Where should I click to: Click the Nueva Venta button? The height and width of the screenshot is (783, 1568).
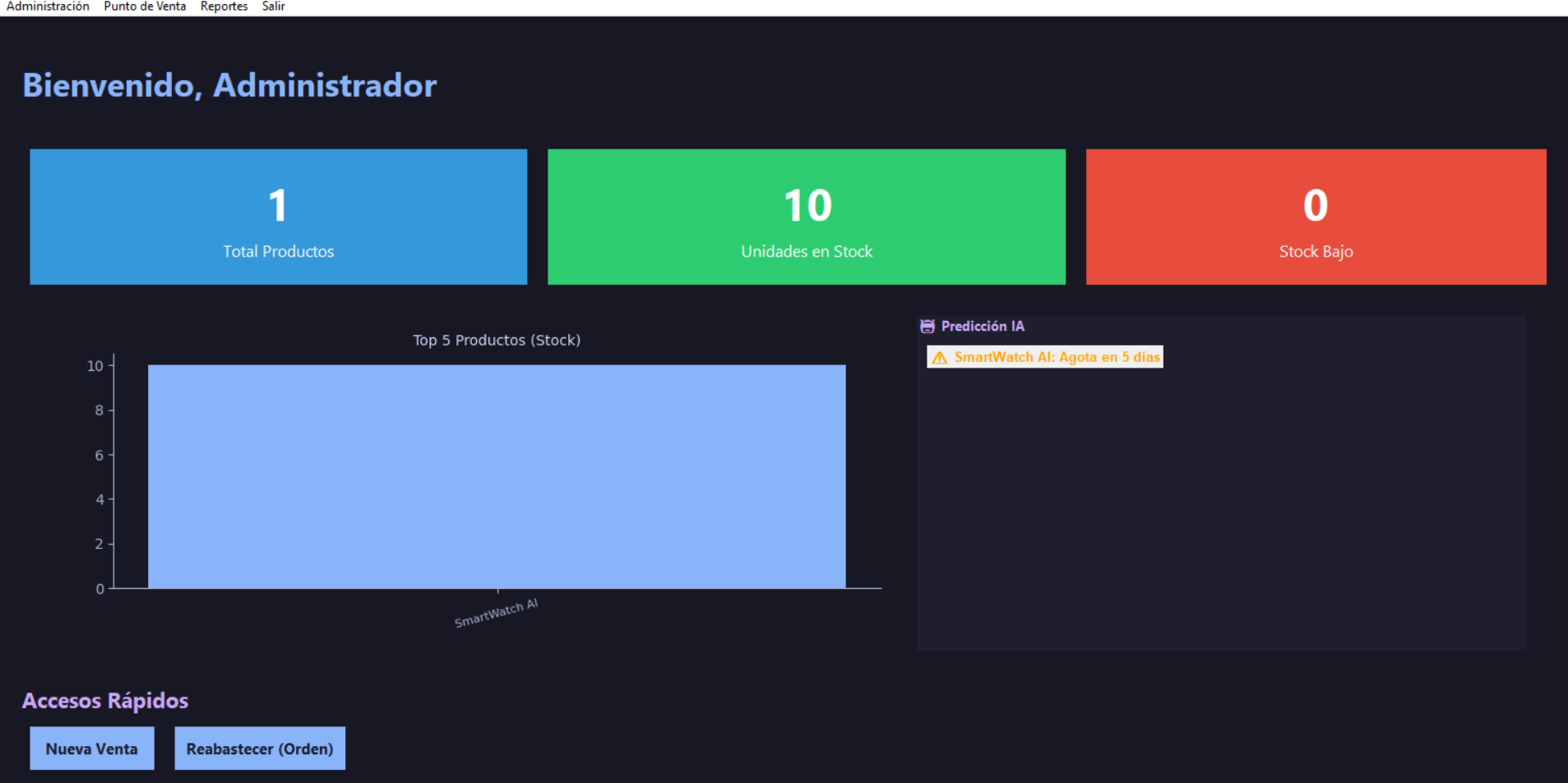pyautogui.click(x=91, y=748)
